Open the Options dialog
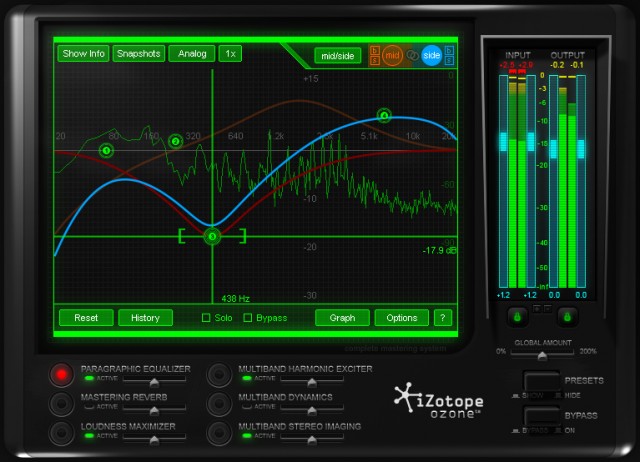This screenshot has height=462, width=640. point(402,318)
